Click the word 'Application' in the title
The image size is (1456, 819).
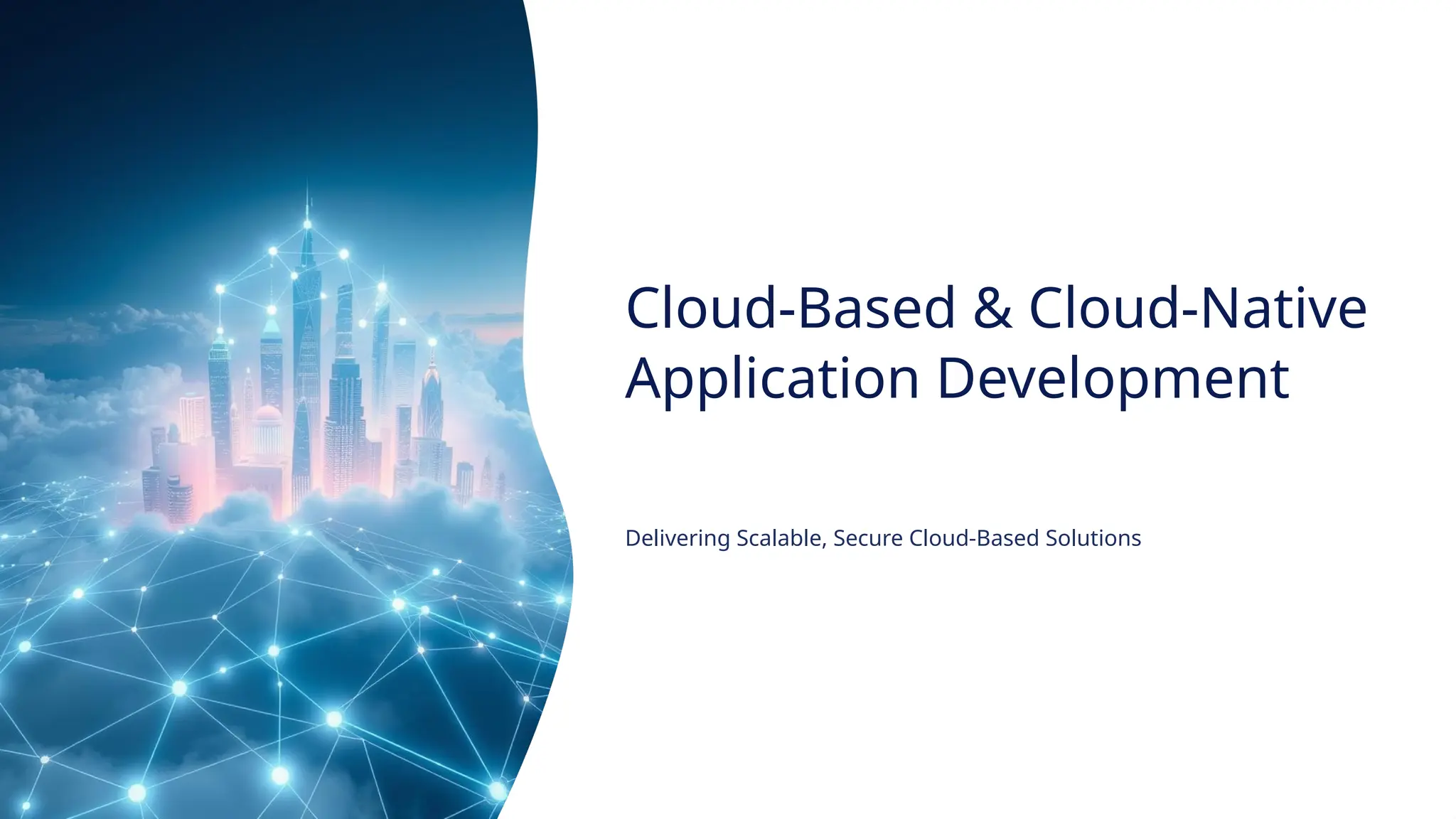pyautogui.click(x=773, y=378)
